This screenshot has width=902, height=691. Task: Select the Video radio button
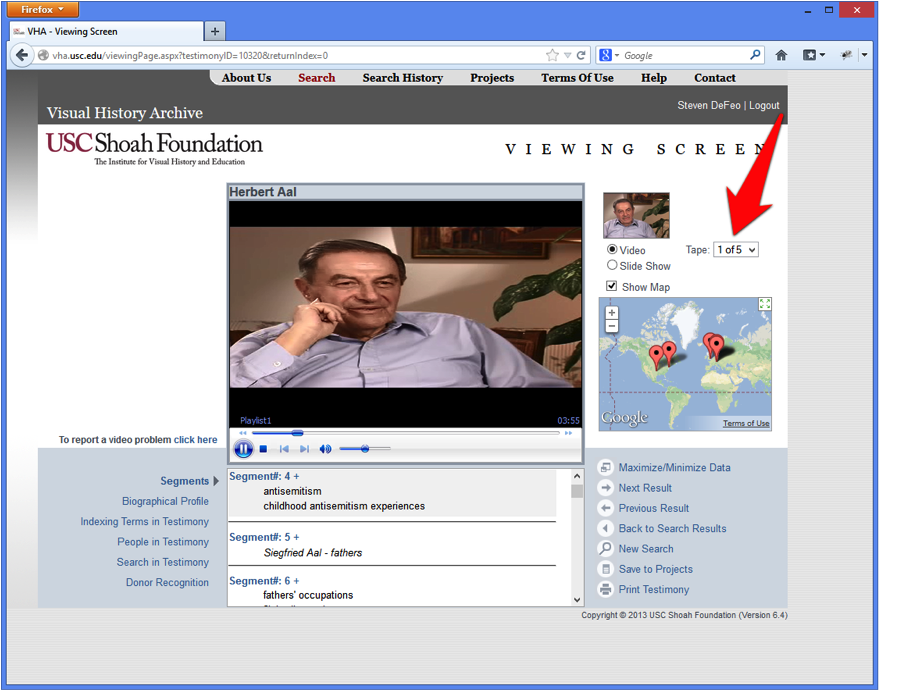612,249
